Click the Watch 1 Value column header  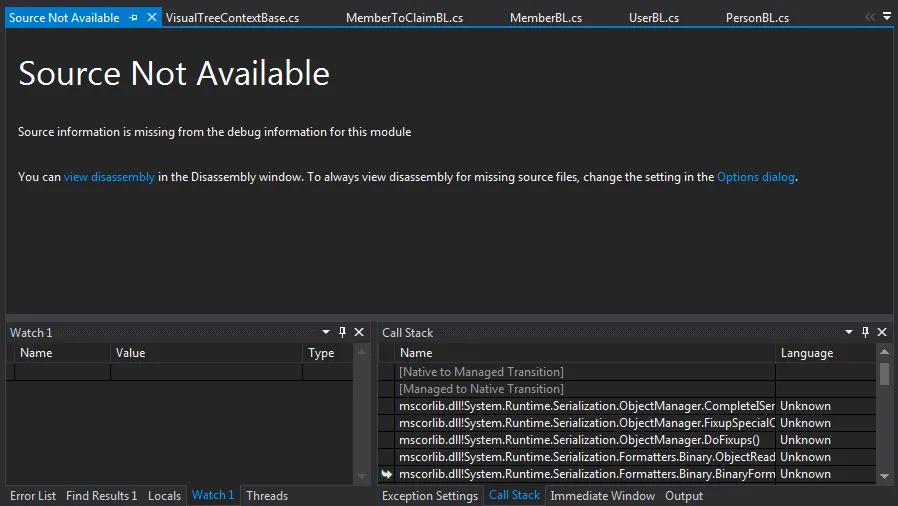[206, 353]
